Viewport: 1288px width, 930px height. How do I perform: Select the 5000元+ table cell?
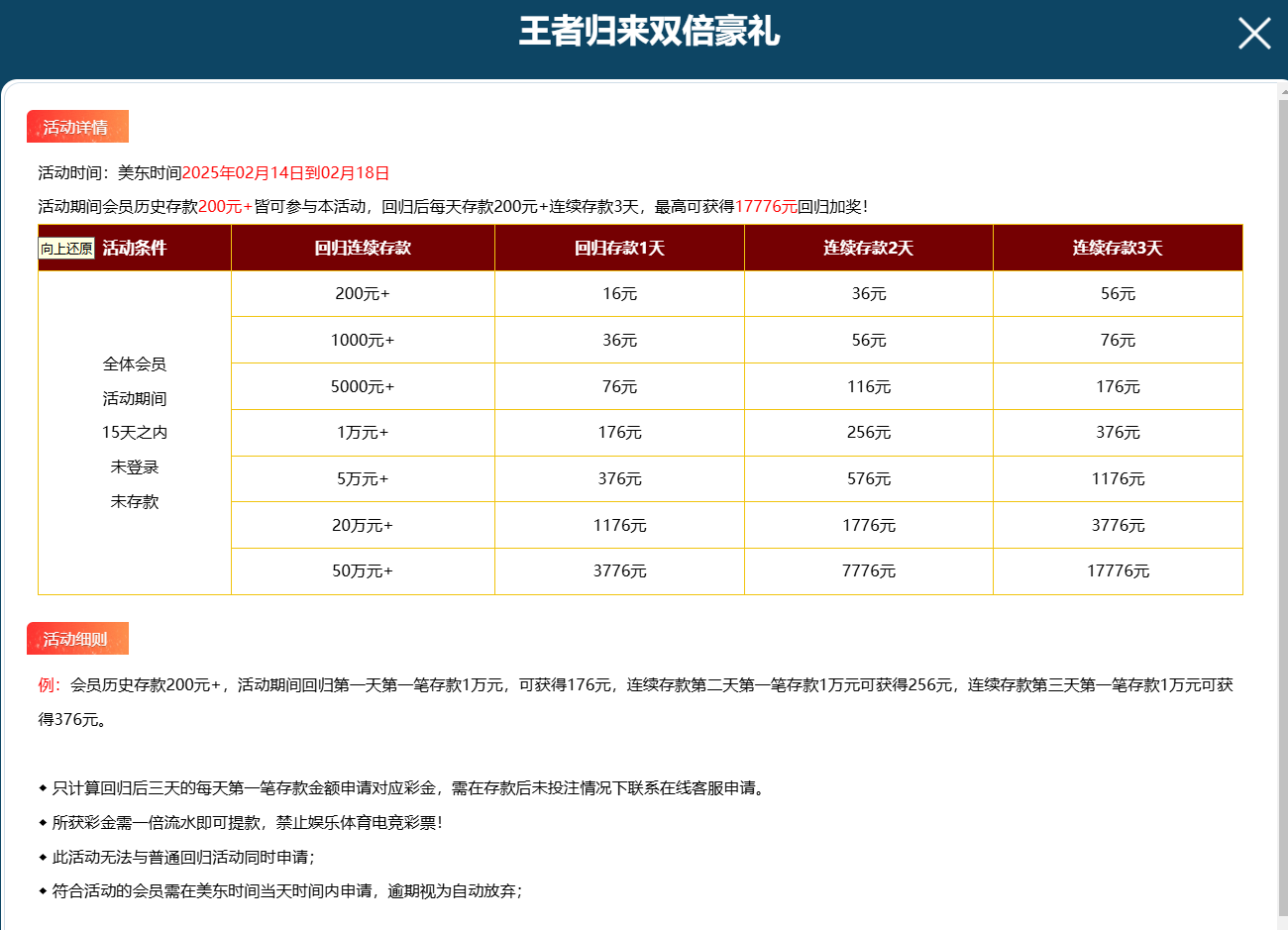coord(363,386)
